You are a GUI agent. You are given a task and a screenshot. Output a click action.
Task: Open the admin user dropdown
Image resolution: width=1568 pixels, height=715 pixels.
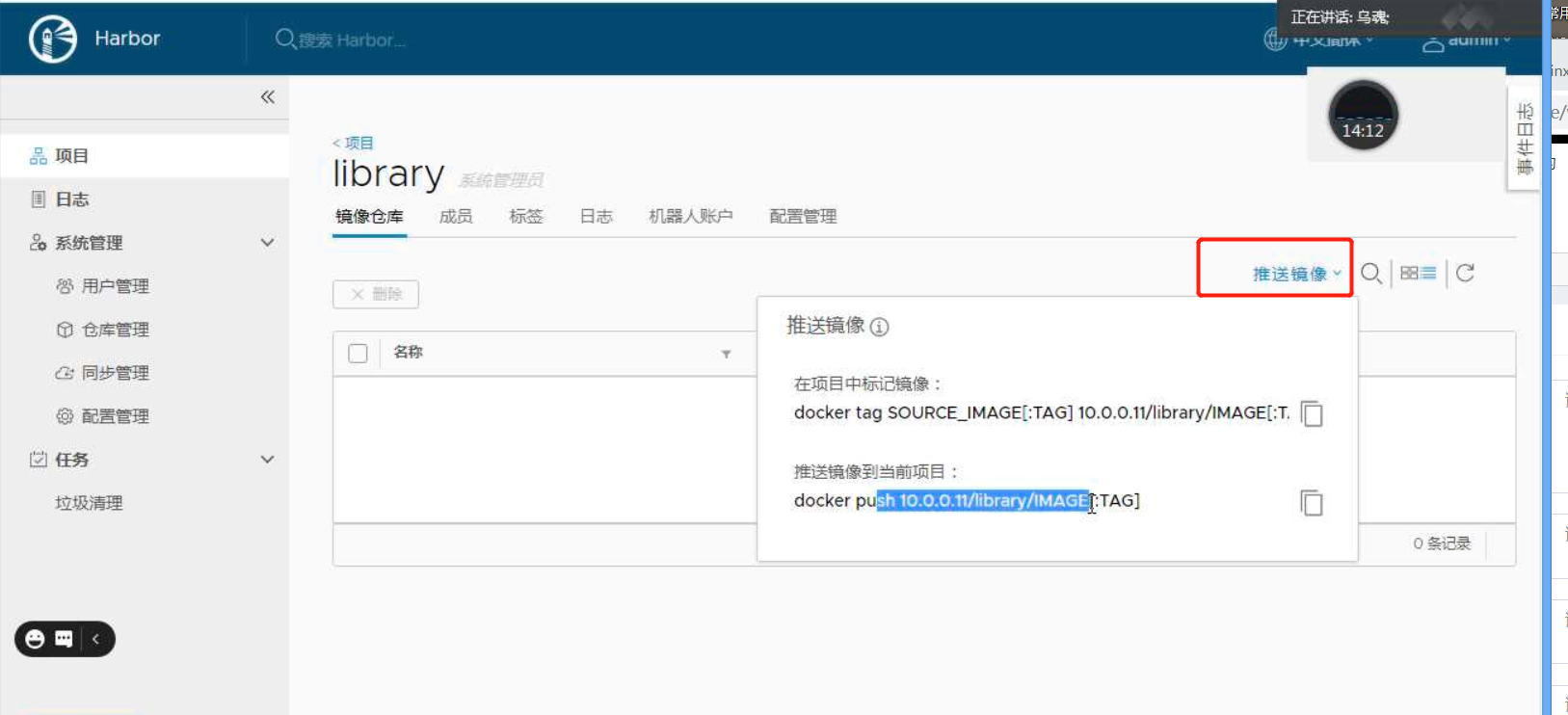point(1466,40)
